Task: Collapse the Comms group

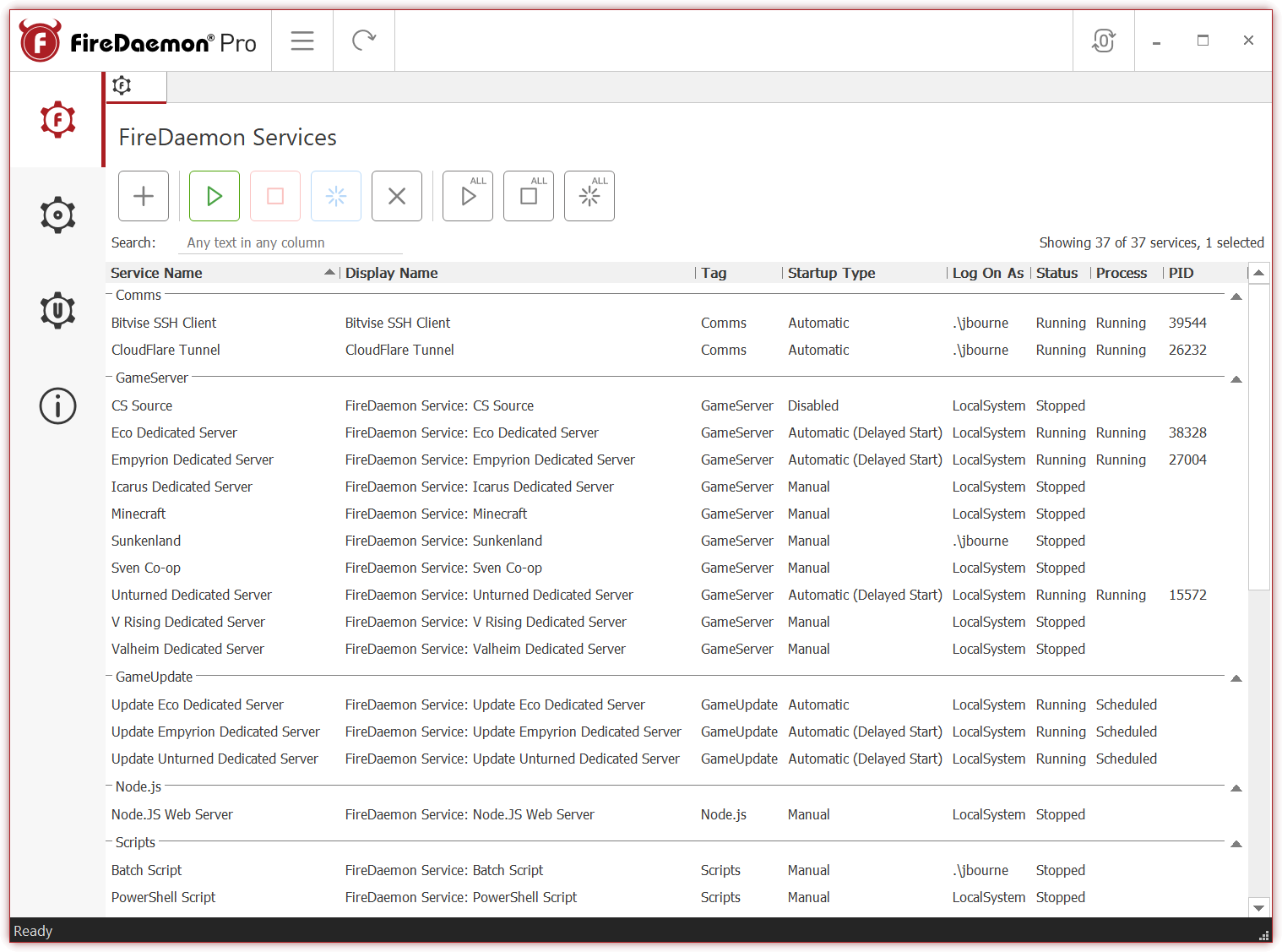Action: pos(1236,296)
